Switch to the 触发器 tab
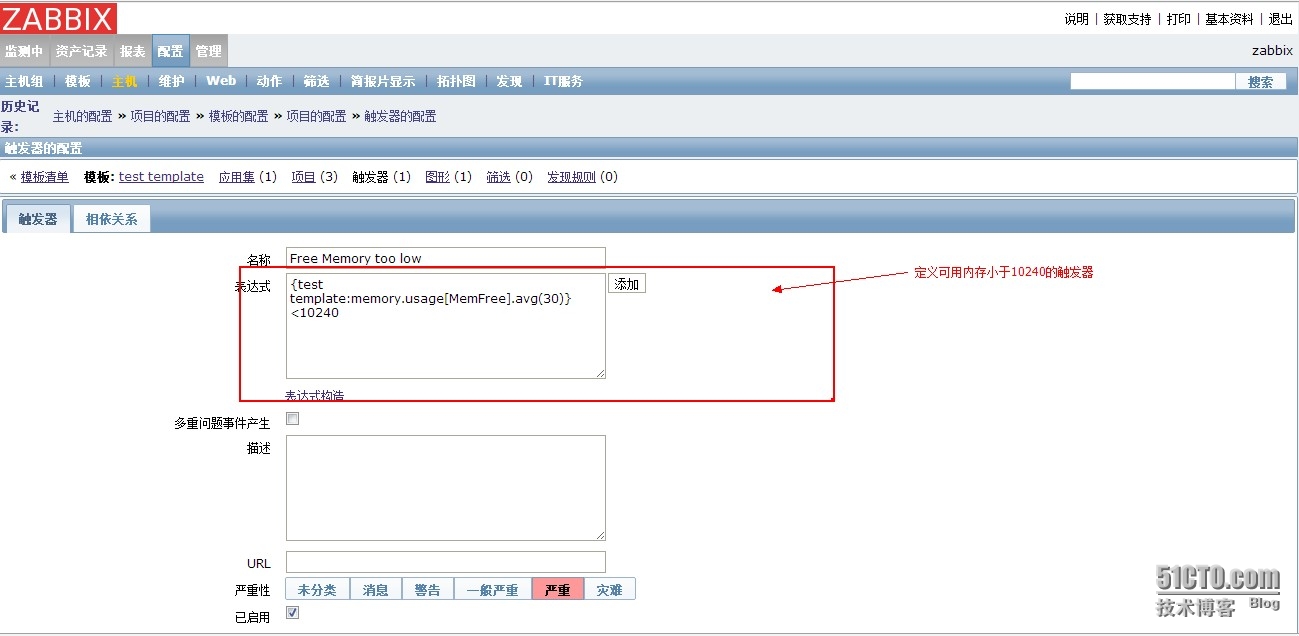The image size is (1299, 636). point(38,219)
